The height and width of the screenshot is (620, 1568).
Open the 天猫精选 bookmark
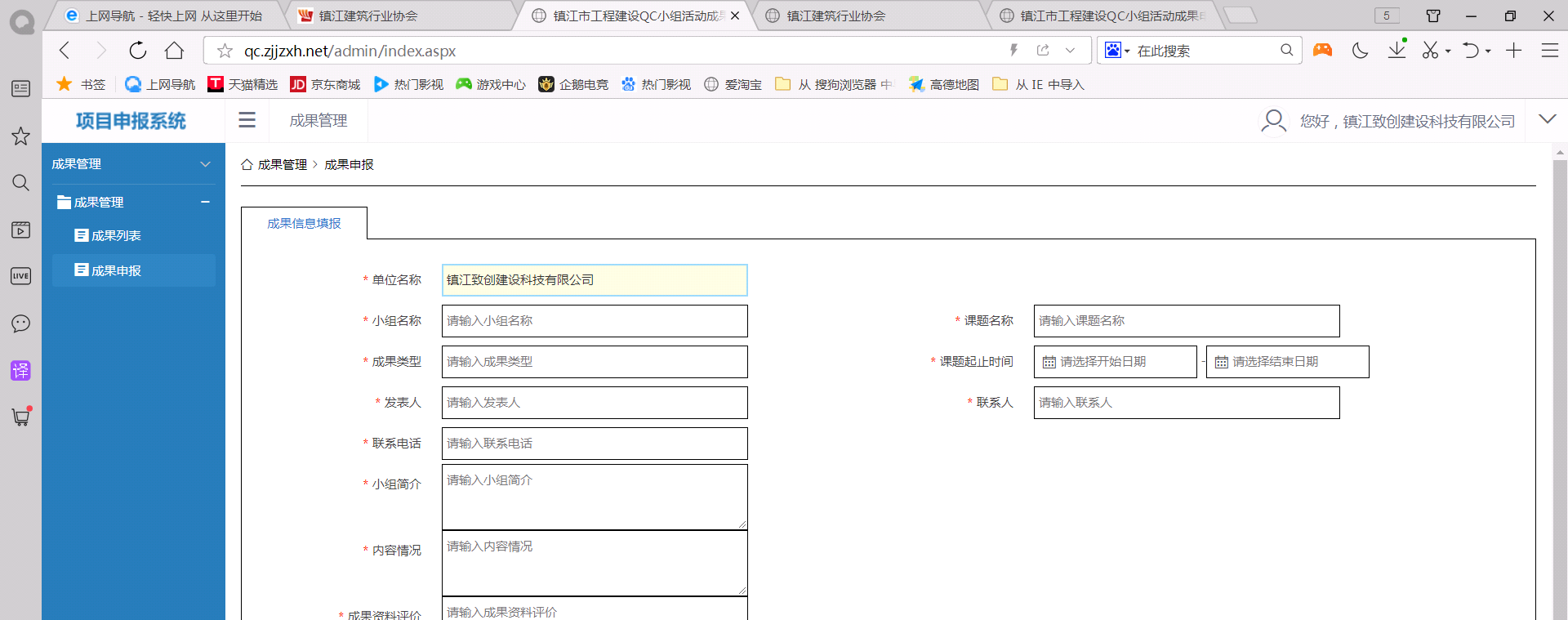(x=243, y=84)
